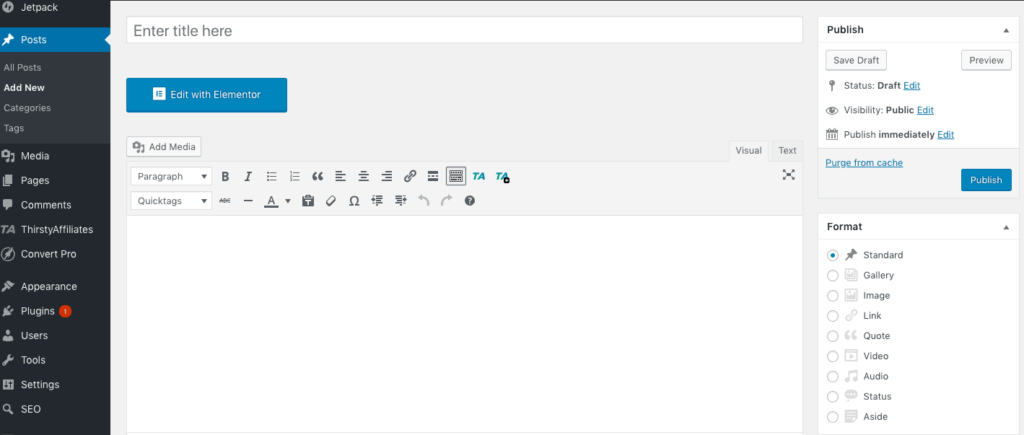
Task: Open the Paragraph format dropdown
Action: pyautogui.click(x=171, y=176)
